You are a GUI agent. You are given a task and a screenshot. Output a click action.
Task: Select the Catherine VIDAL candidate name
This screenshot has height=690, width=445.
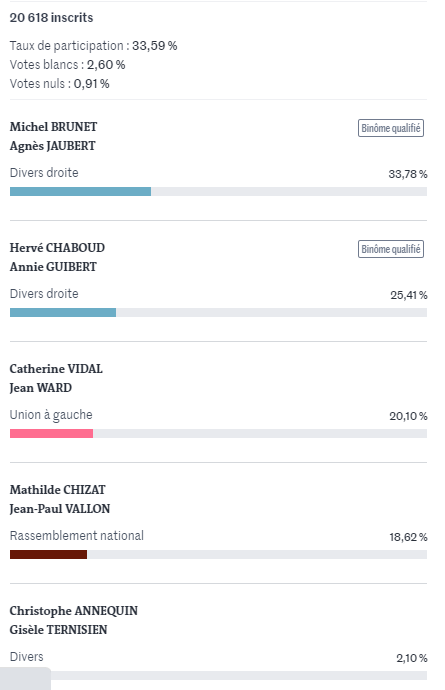tap(56, 369)
